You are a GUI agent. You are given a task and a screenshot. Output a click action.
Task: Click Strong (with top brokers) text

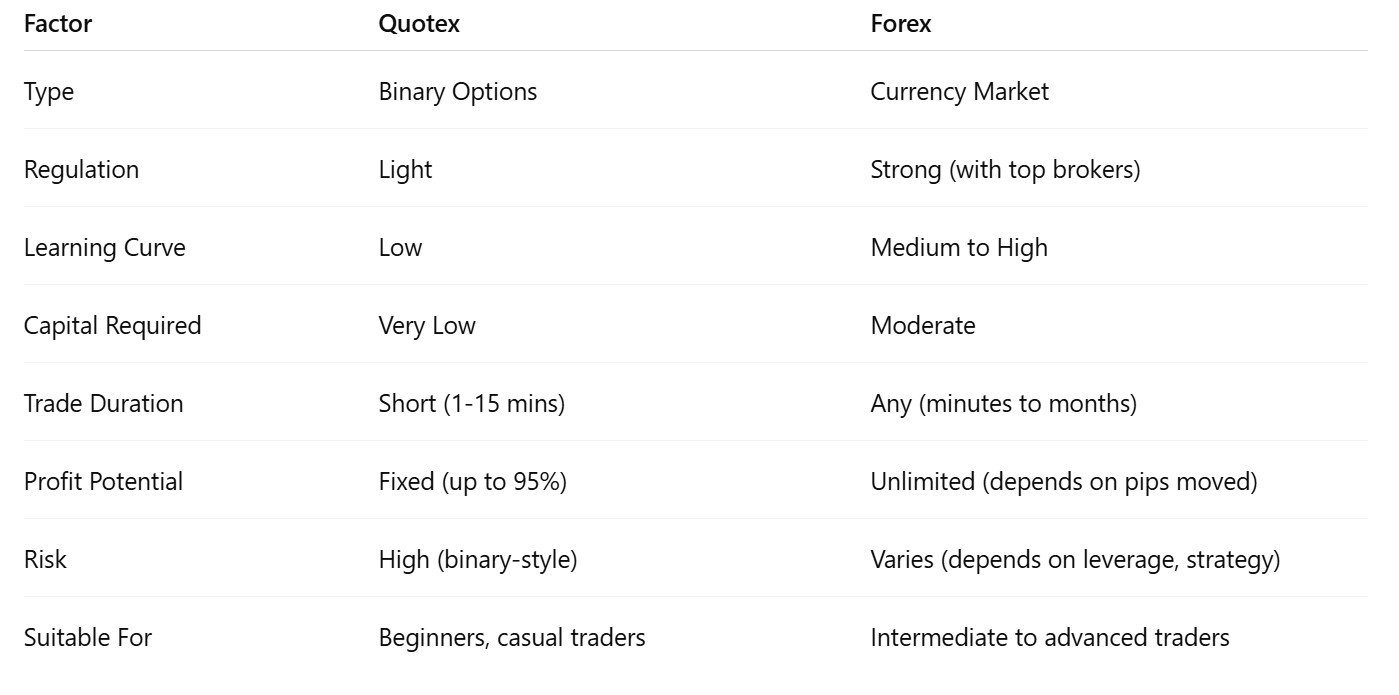pyautogui.click(x=1006, y=170)
